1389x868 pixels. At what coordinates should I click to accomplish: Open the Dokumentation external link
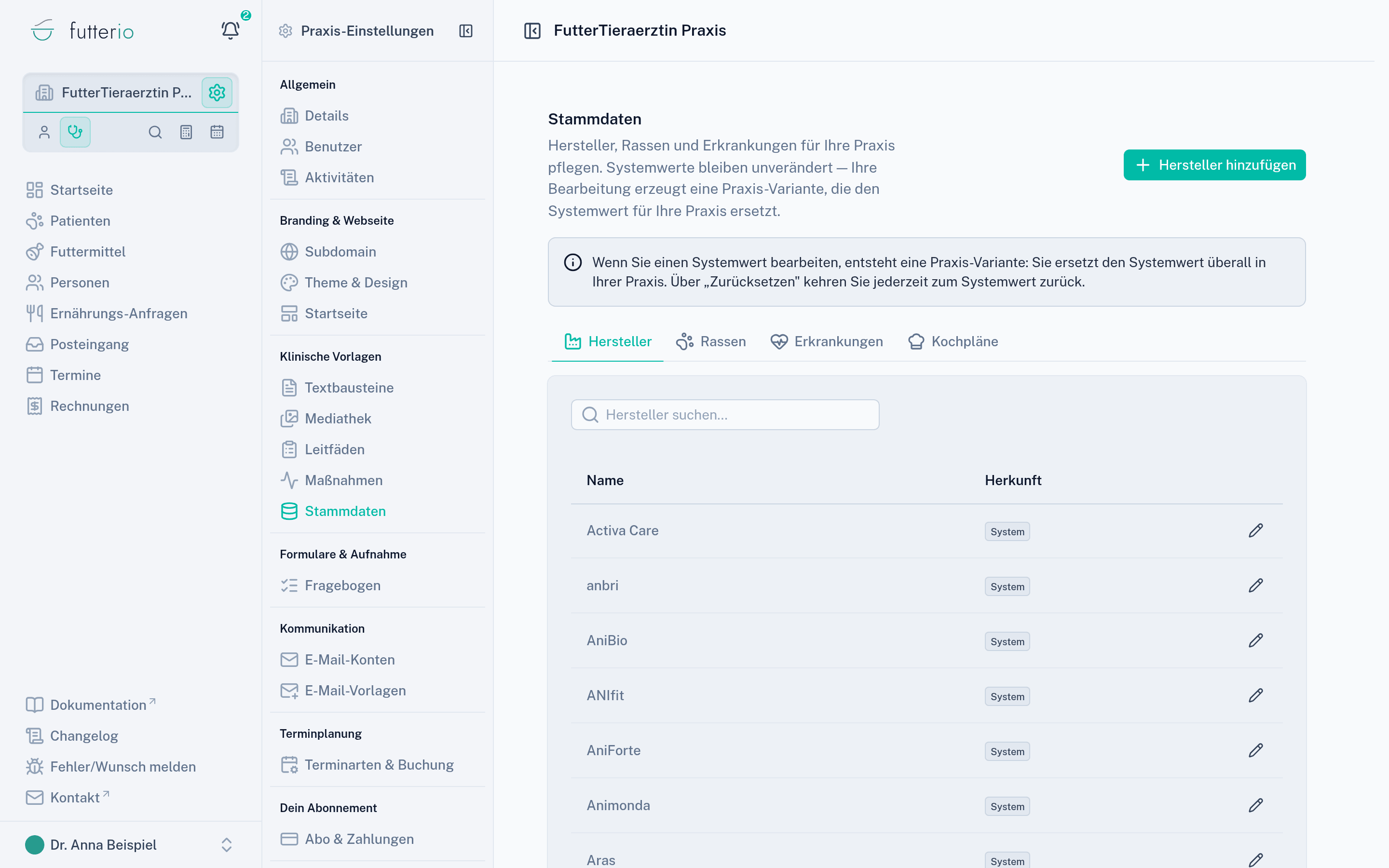coord(91,705)
